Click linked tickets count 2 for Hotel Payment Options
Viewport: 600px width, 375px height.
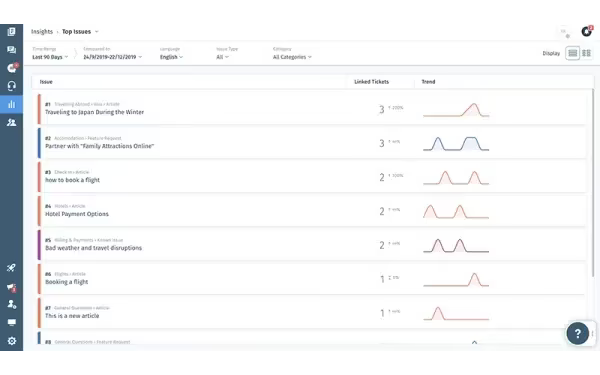point(382,212)
